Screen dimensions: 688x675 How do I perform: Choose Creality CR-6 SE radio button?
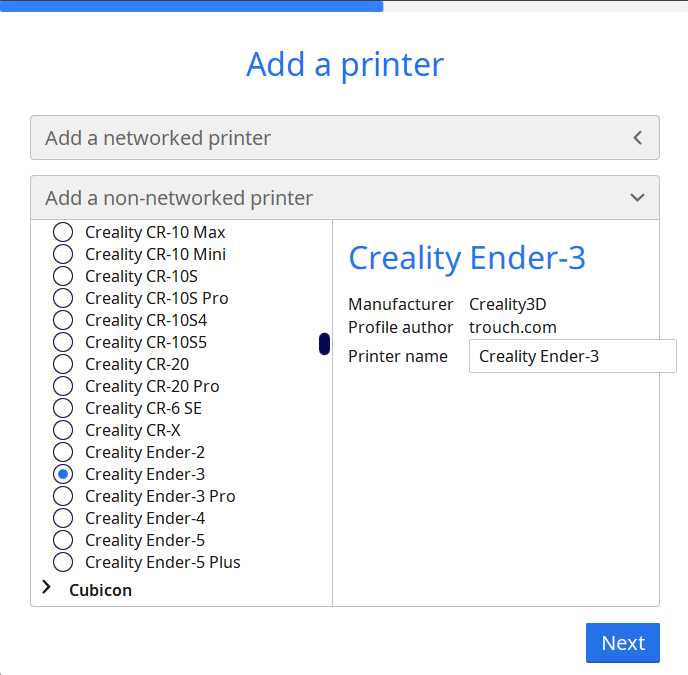pos(63,408)
